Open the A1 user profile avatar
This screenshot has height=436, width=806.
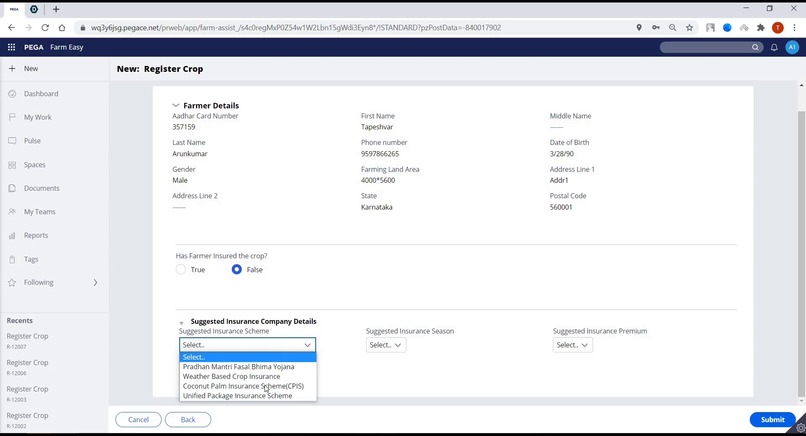792,47
